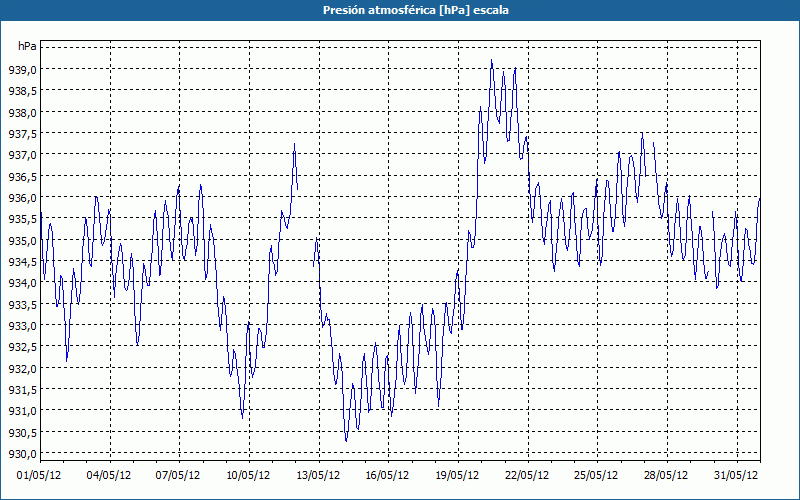Select the 935,5 axis value
Screen dimensions: 800x500
[x=22, y=219]
